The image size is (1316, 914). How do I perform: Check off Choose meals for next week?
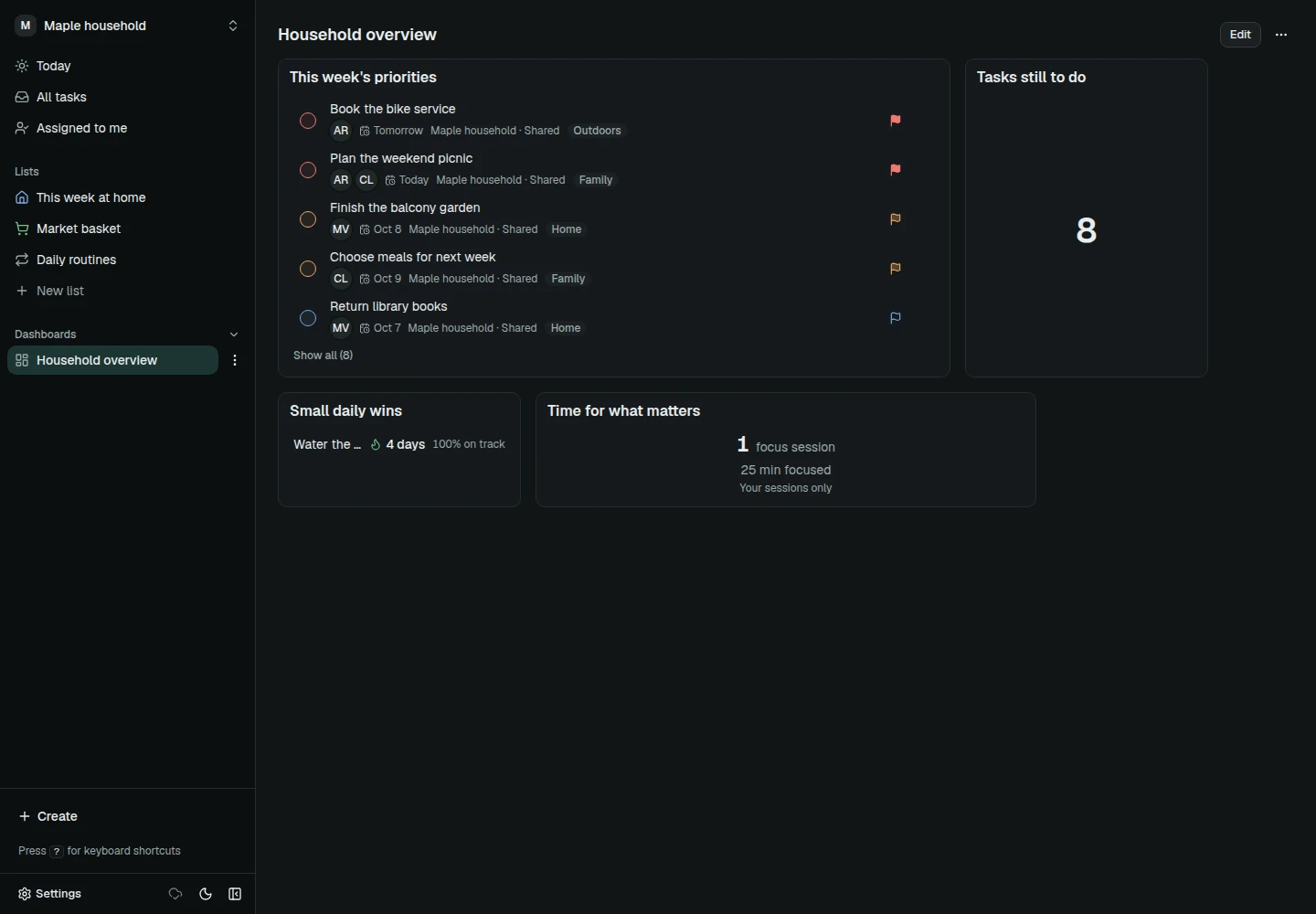[308, 269]
